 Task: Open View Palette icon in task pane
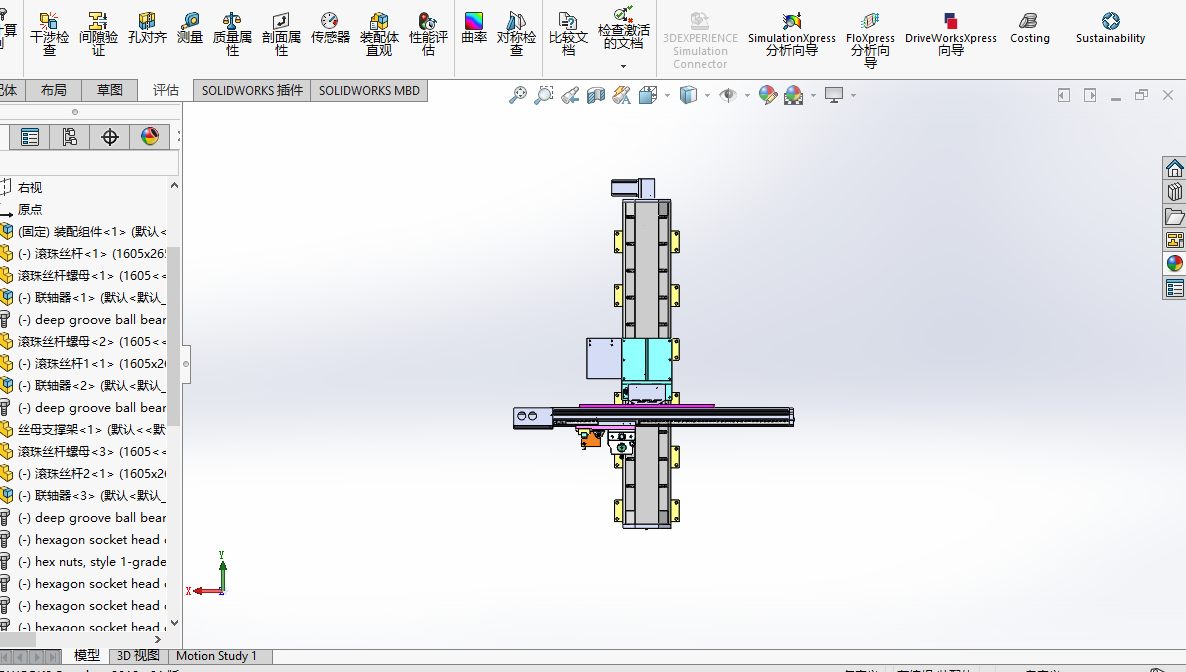pyautogui.click(x=1175, y=241)
